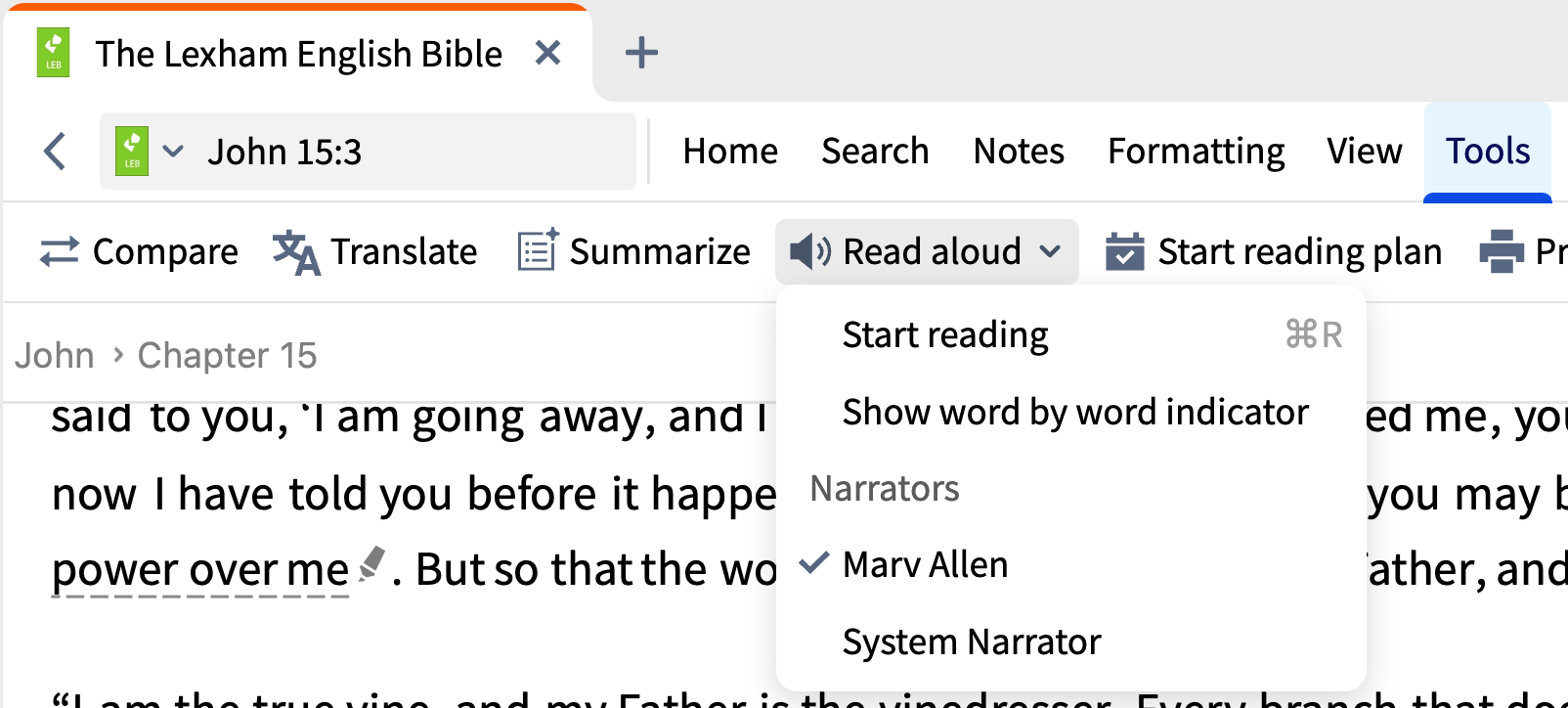Click the Translate language icon
1568x708 pixels.
point(296,252)
